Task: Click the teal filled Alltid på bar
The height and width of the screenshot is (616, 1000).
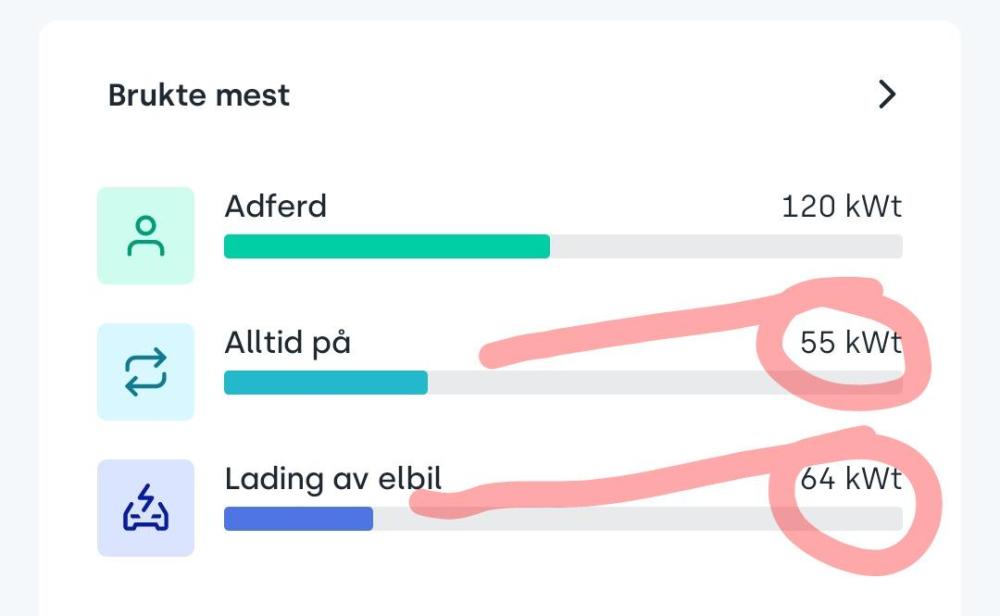Action: 326,383
